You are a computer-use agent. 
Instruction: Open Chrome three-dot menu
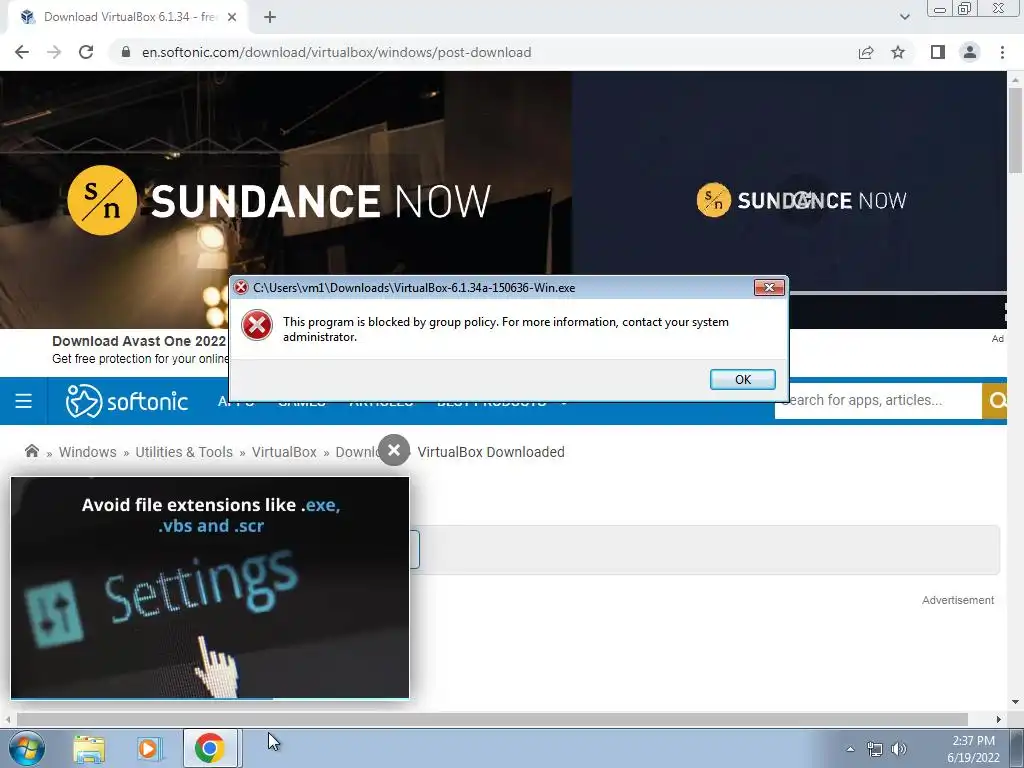pos(1002,52)
